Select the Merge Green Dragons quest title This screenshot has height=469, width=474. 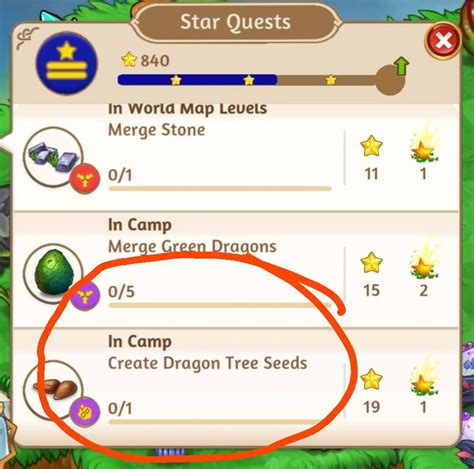click(x=192, y=247)
